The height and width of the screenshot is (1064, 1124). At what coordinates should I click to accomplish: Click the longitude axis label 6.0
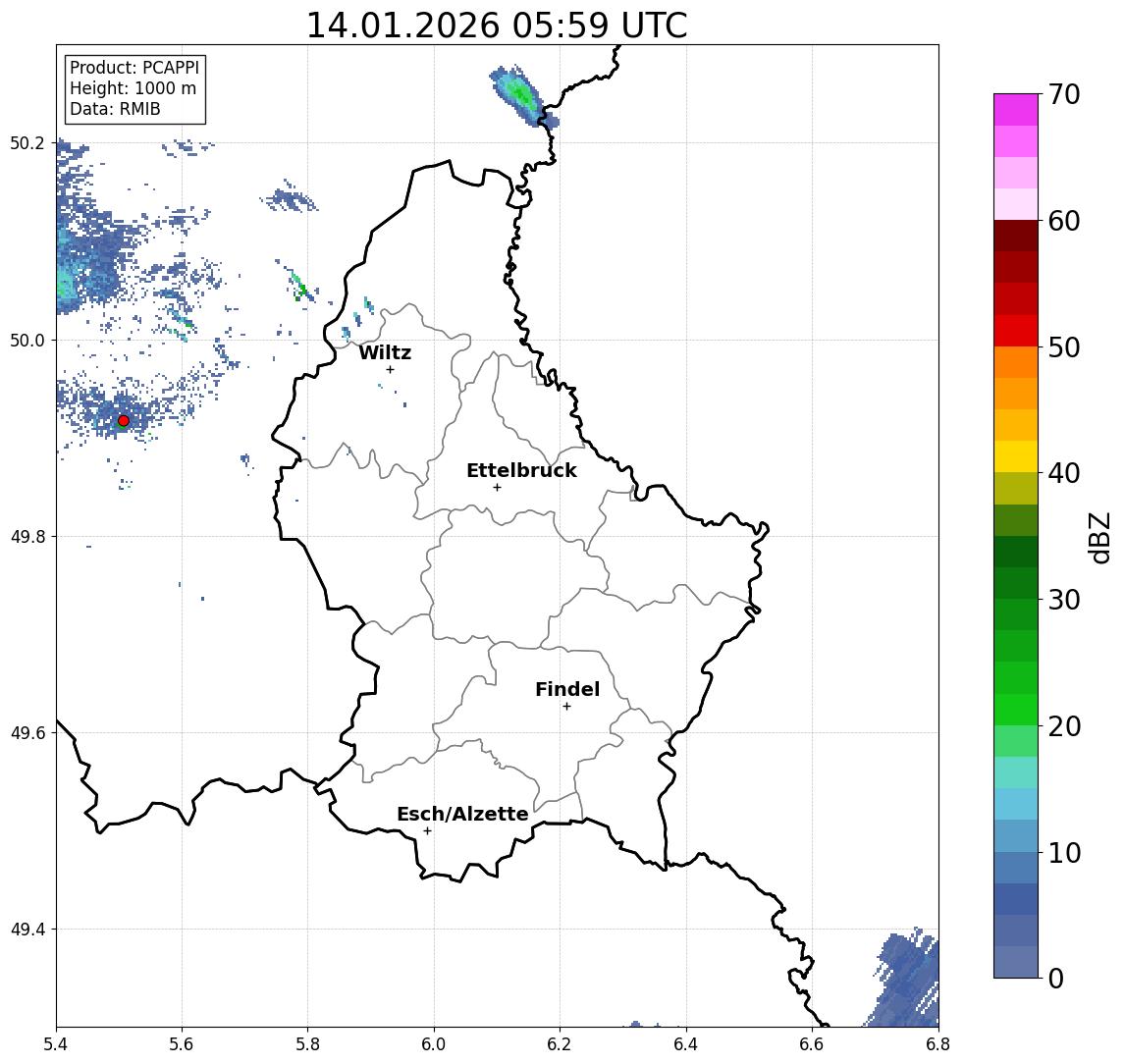point(434,1044)
